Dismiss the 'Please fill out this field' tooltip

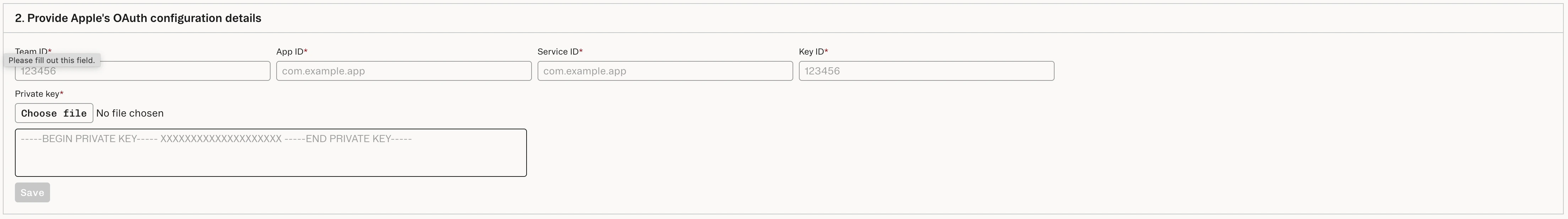pos(51,60)
